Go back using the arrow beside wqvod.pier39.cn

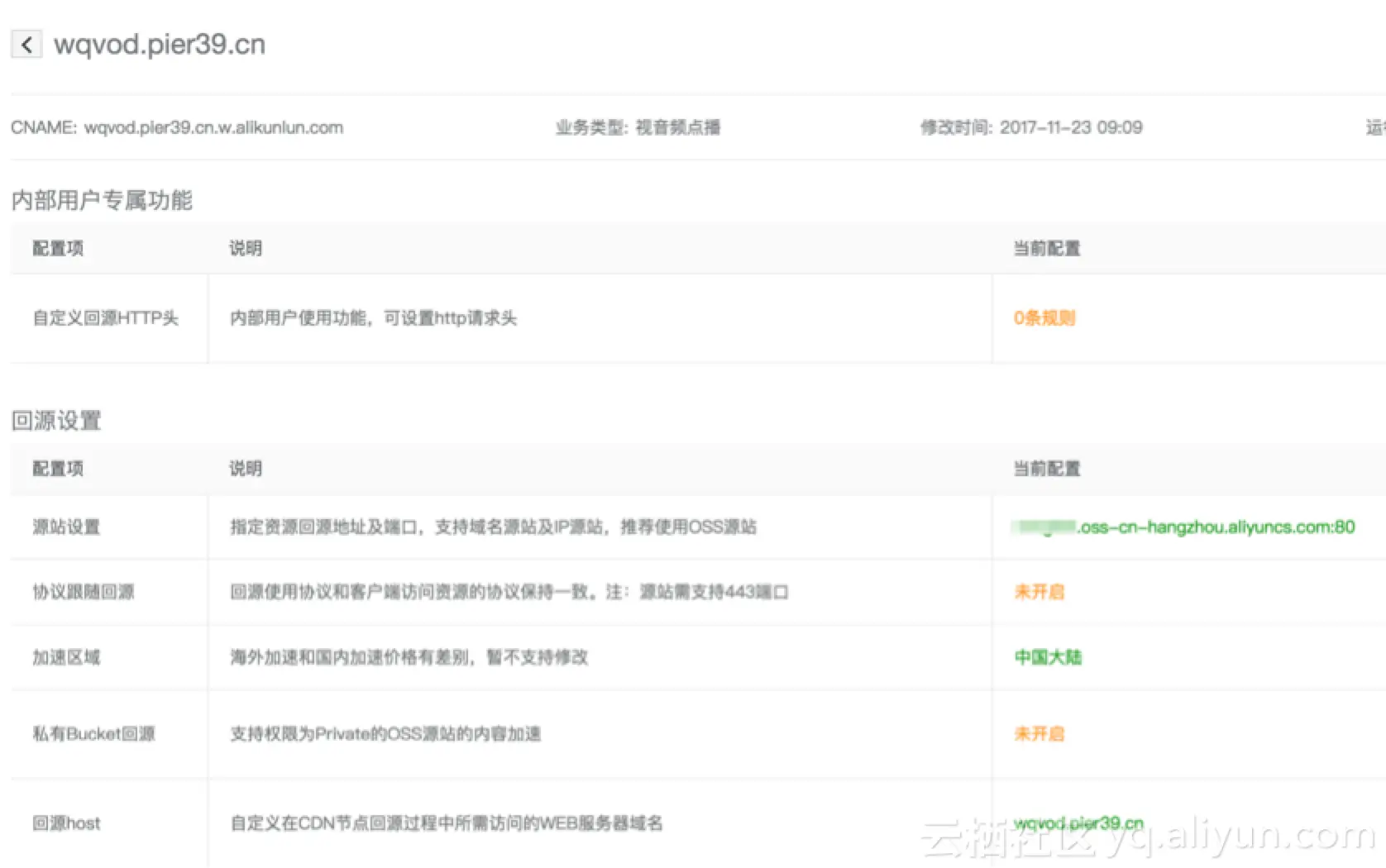tap(26, 44)
